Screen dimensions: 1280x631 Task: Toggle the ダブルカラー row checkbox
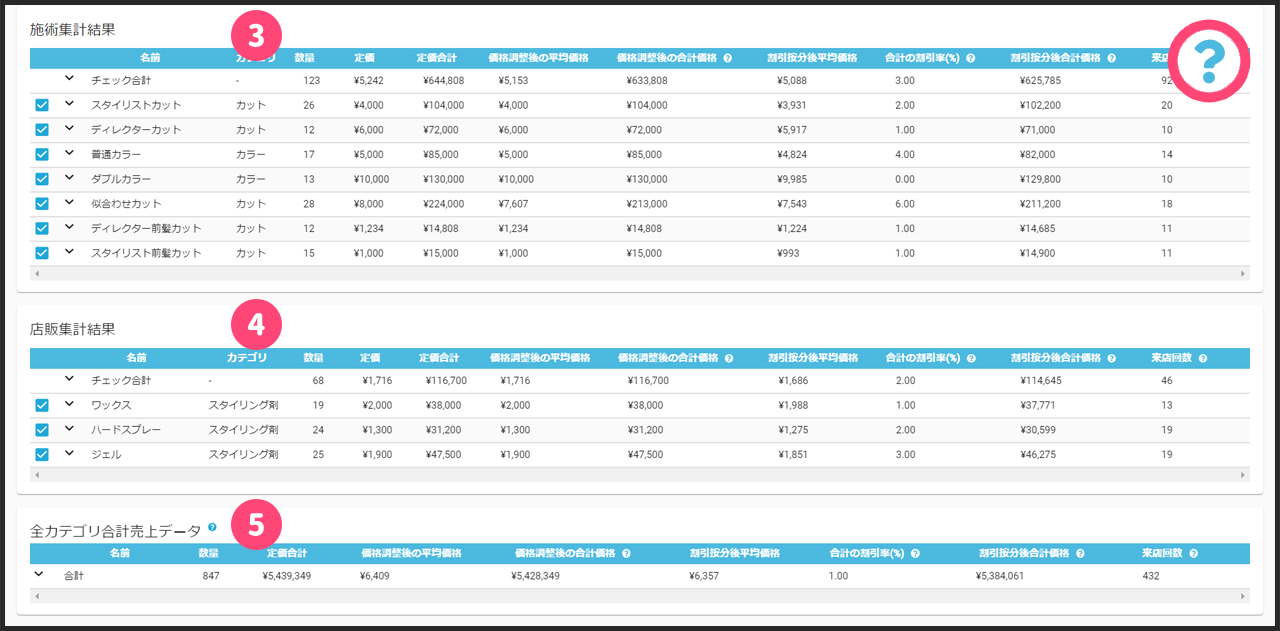[x=42, y=179]
